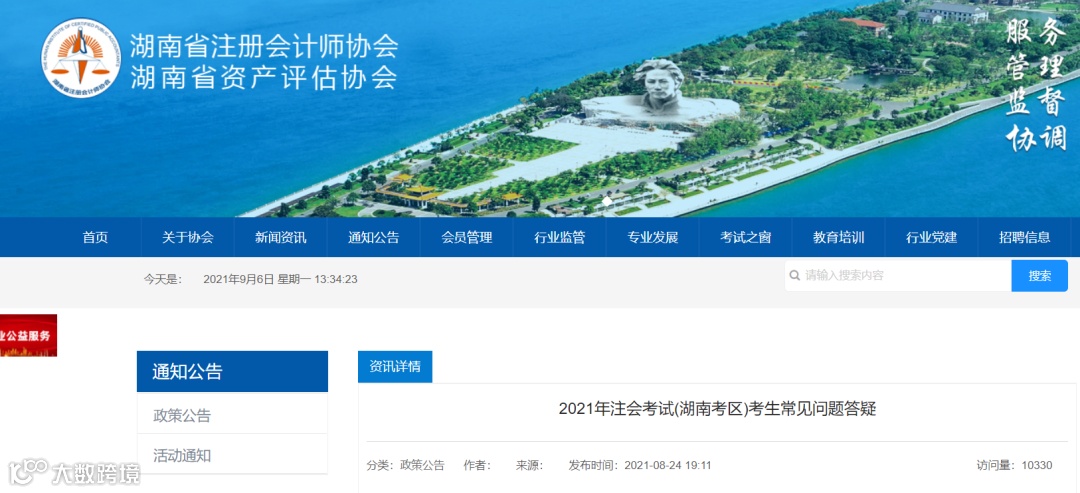Open the 招聘信息 navigation item
Image resolution: width=1080 pixels, height=493 pixels.
(1025, 238)
